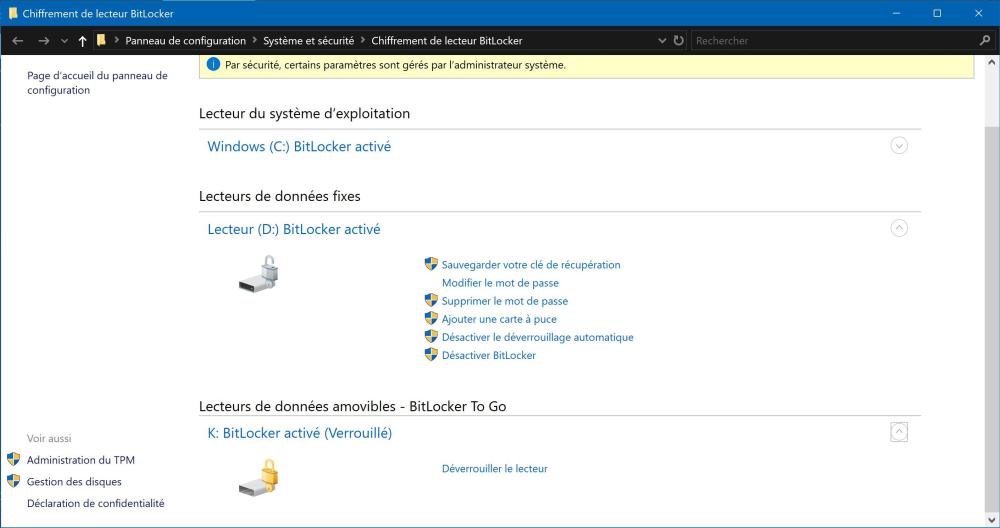Screen dimensions: 1000x528
Task: Refresh the BitLocker page
Action: pos(679,41)
